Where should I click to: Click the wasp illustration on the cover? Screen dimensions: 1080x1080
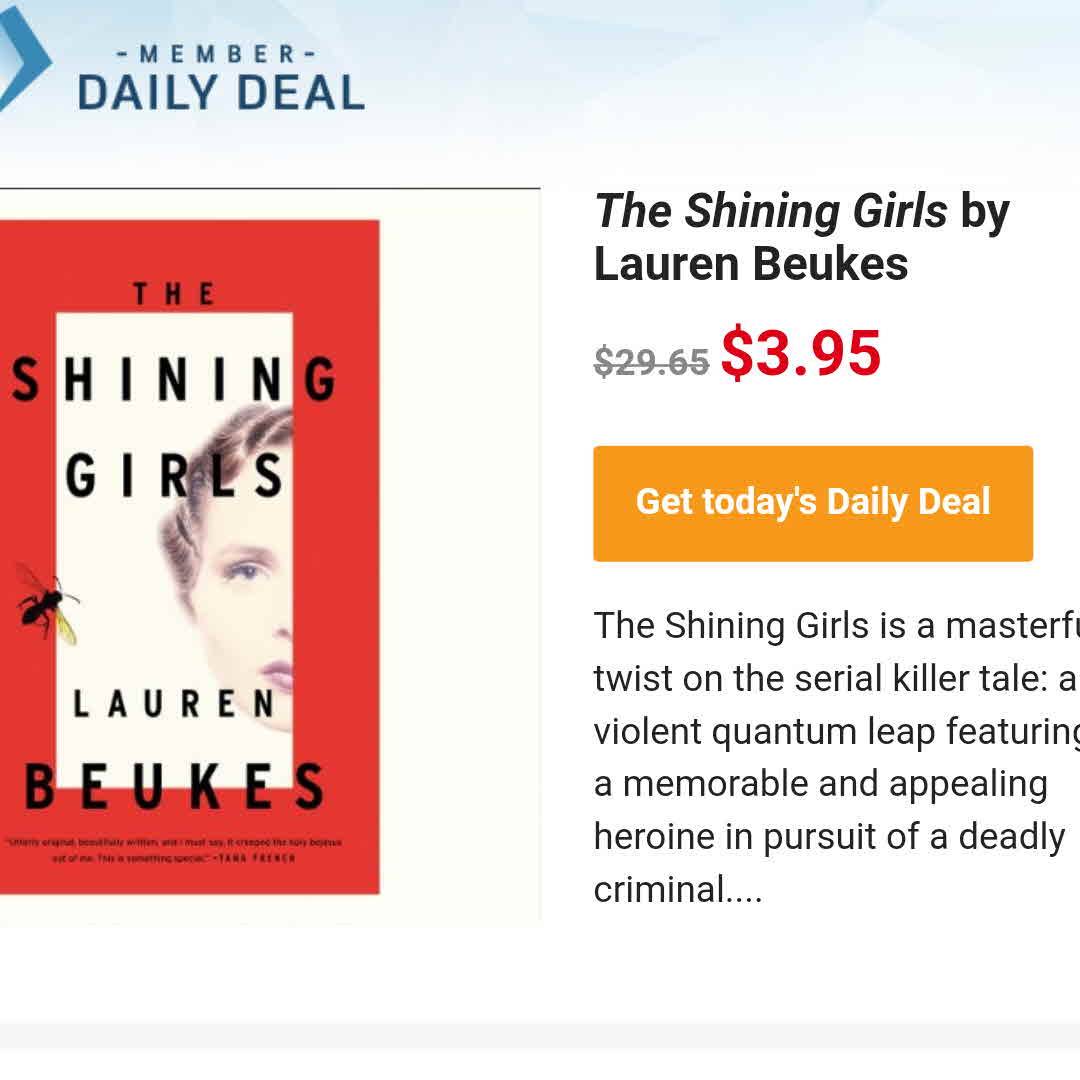point(47,603)
